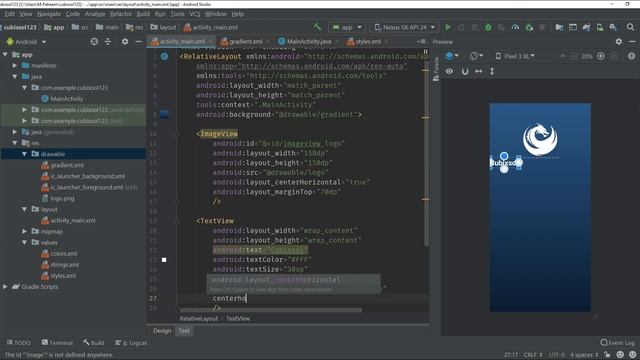Viewport: 640px width, 360px height.
Task: Click the Make Project hammer icon
Action: 317,27
